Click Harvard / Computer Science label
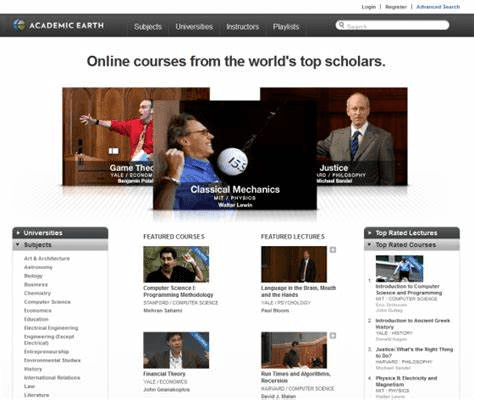The height and width of the screenshot is (413, 494). (x=298, y=389)
